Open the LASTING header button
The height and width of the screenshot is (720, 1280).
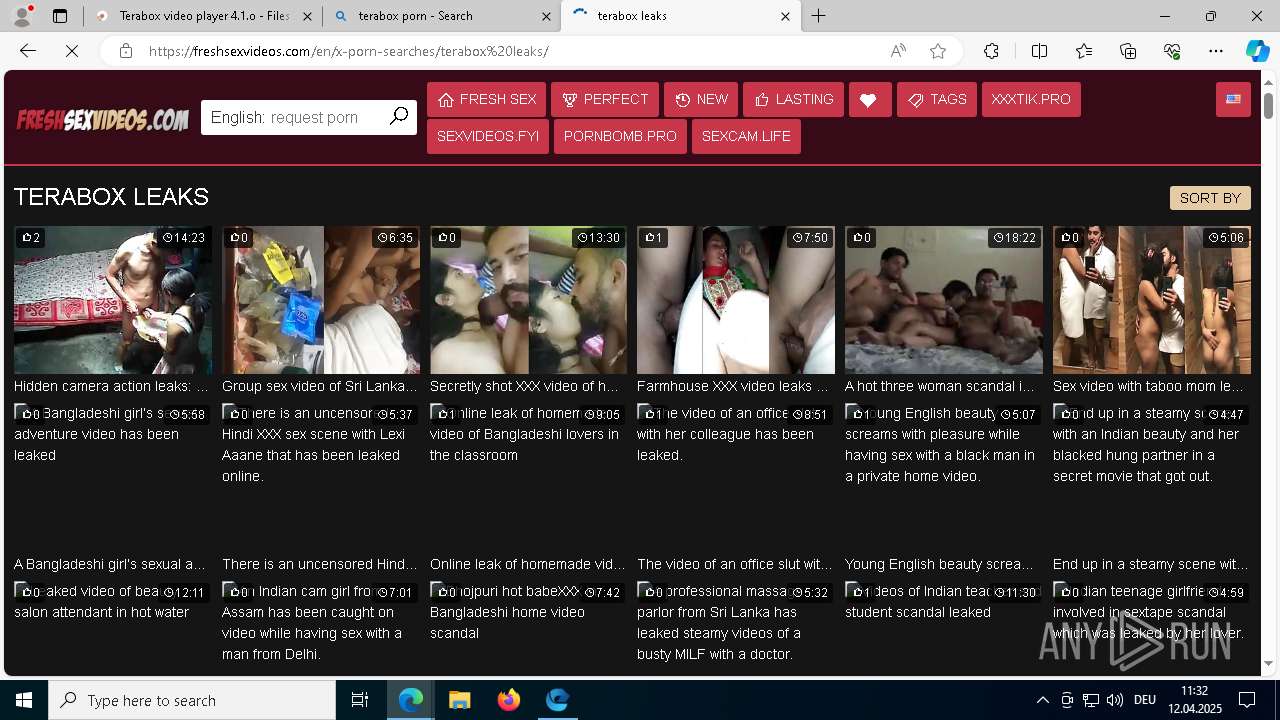(x=794, y=99)
